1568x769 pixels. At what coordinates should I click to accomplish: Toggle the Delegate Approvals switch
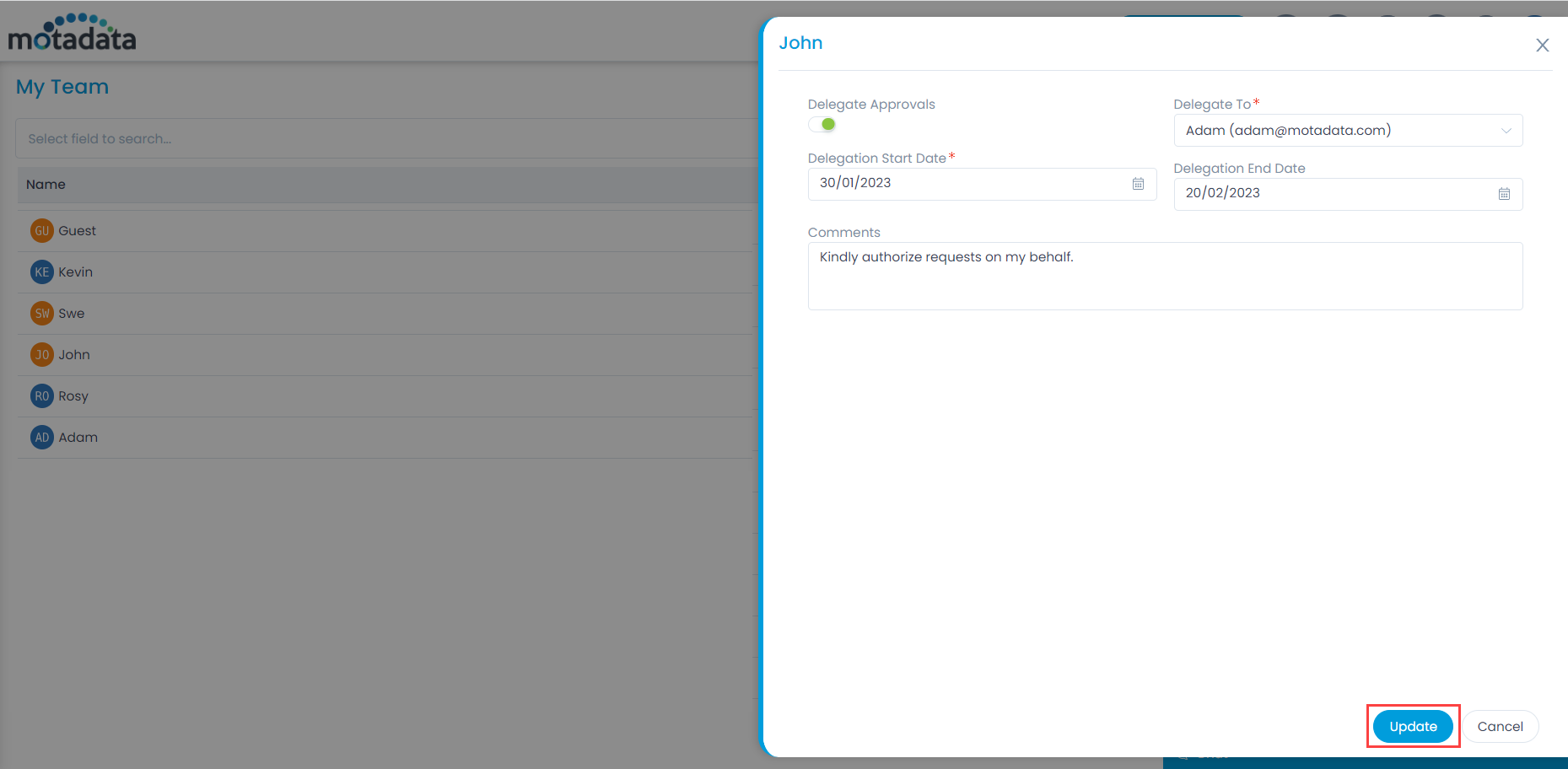click(822, 125)
